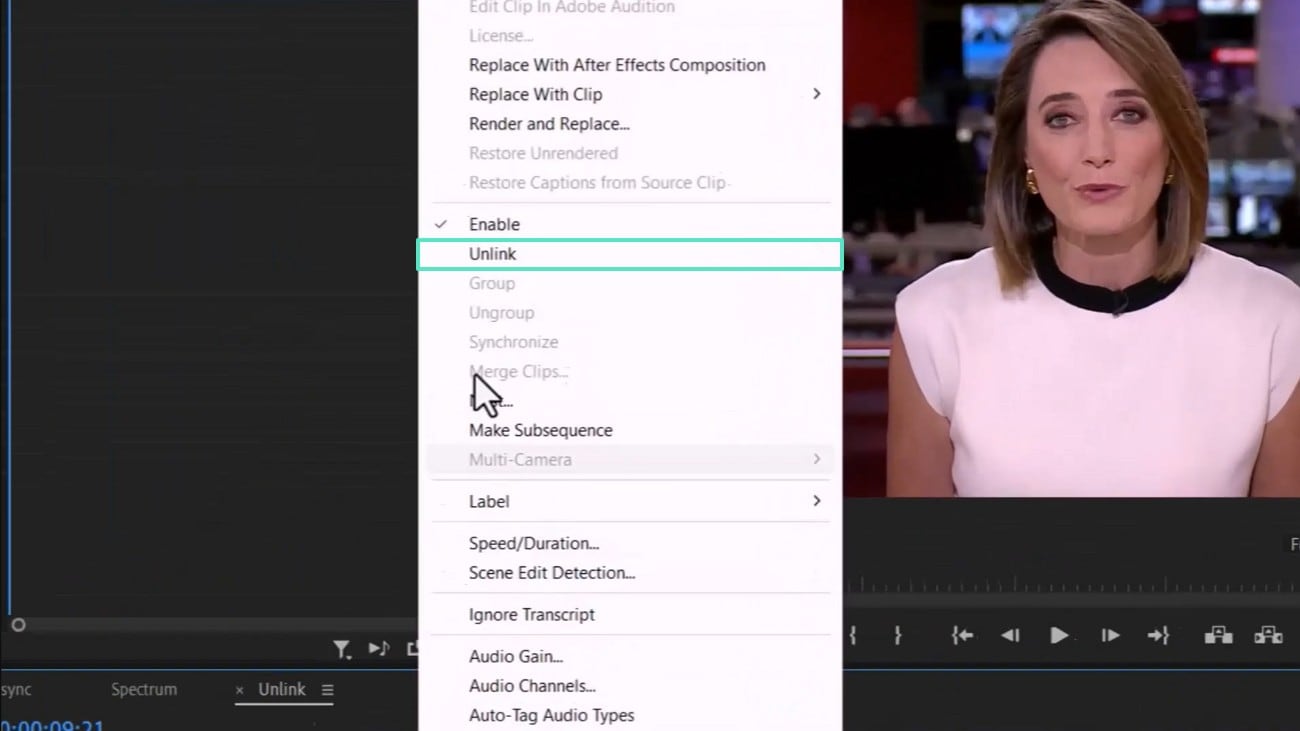Click the Mark Out bracket icon

point(898,634)
